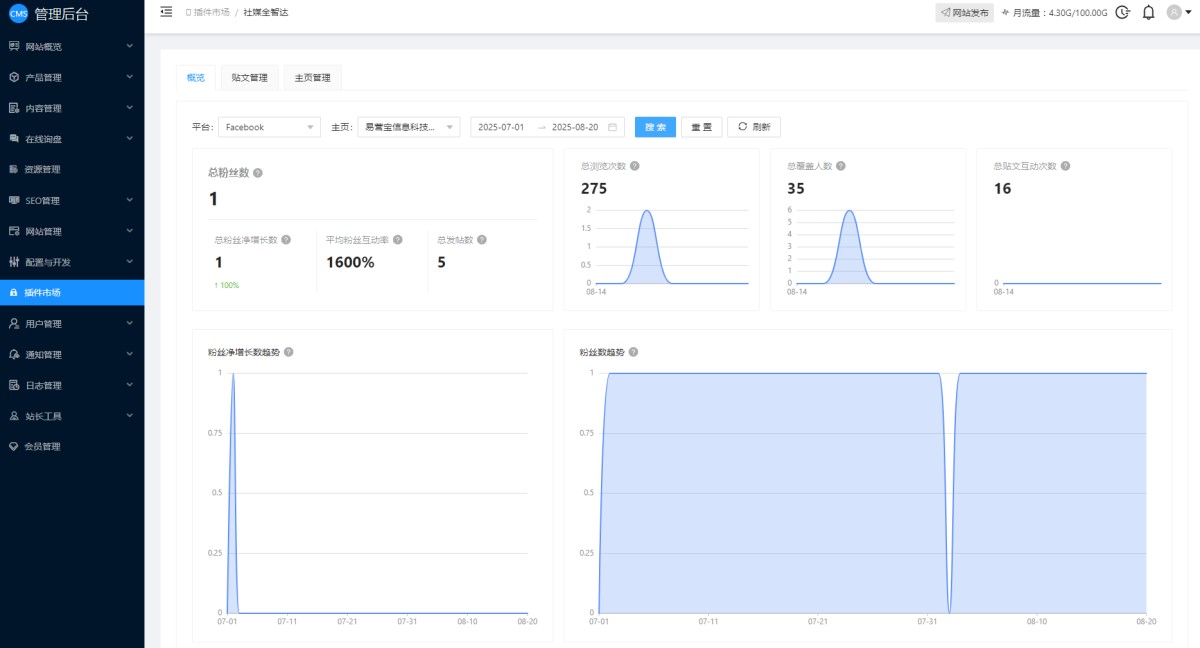The height and width of the screenshot is (648, 1200).
Task: Click the blue 搜索 button
Action: coord(655,127)
